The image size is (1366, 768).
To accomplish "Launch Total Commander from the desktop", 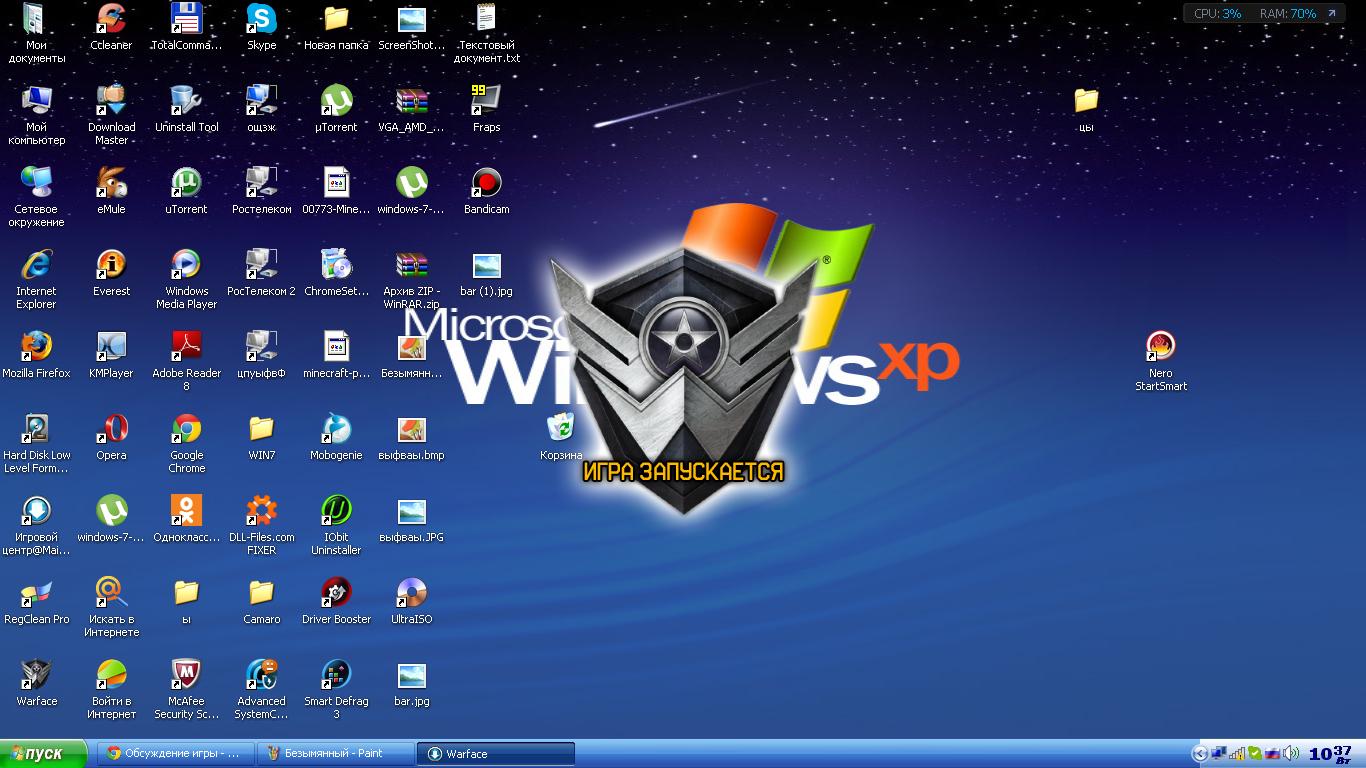I will 186,27.
